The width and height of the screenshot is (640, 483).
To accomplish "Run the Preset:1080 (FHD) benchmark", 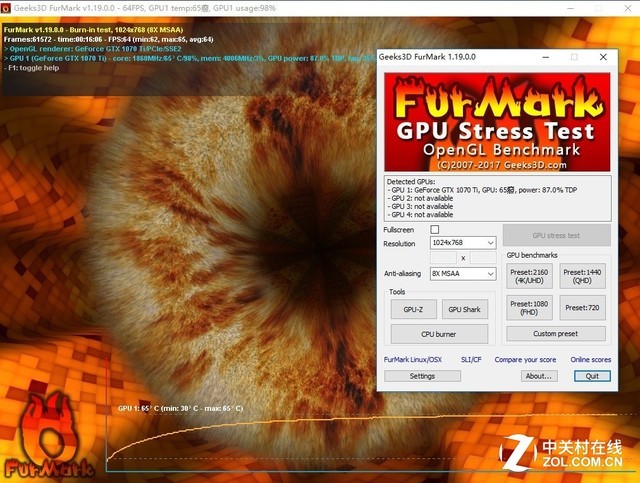I will click(x=529, y=308).
